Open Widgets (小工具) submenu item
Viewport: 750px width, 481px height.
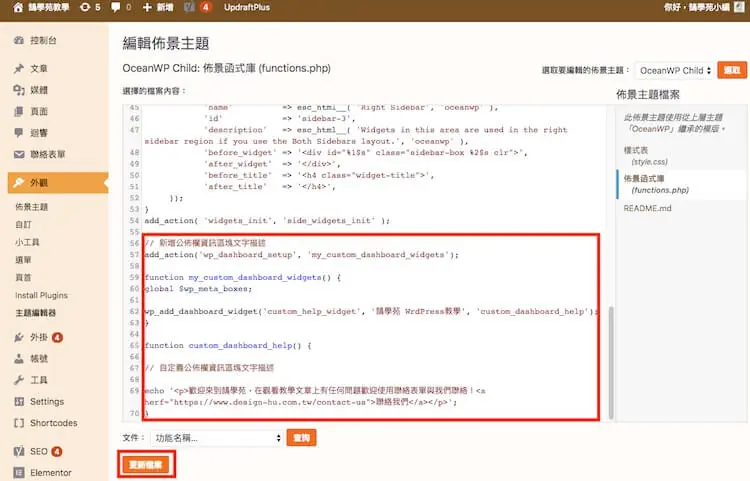point(27,242)
